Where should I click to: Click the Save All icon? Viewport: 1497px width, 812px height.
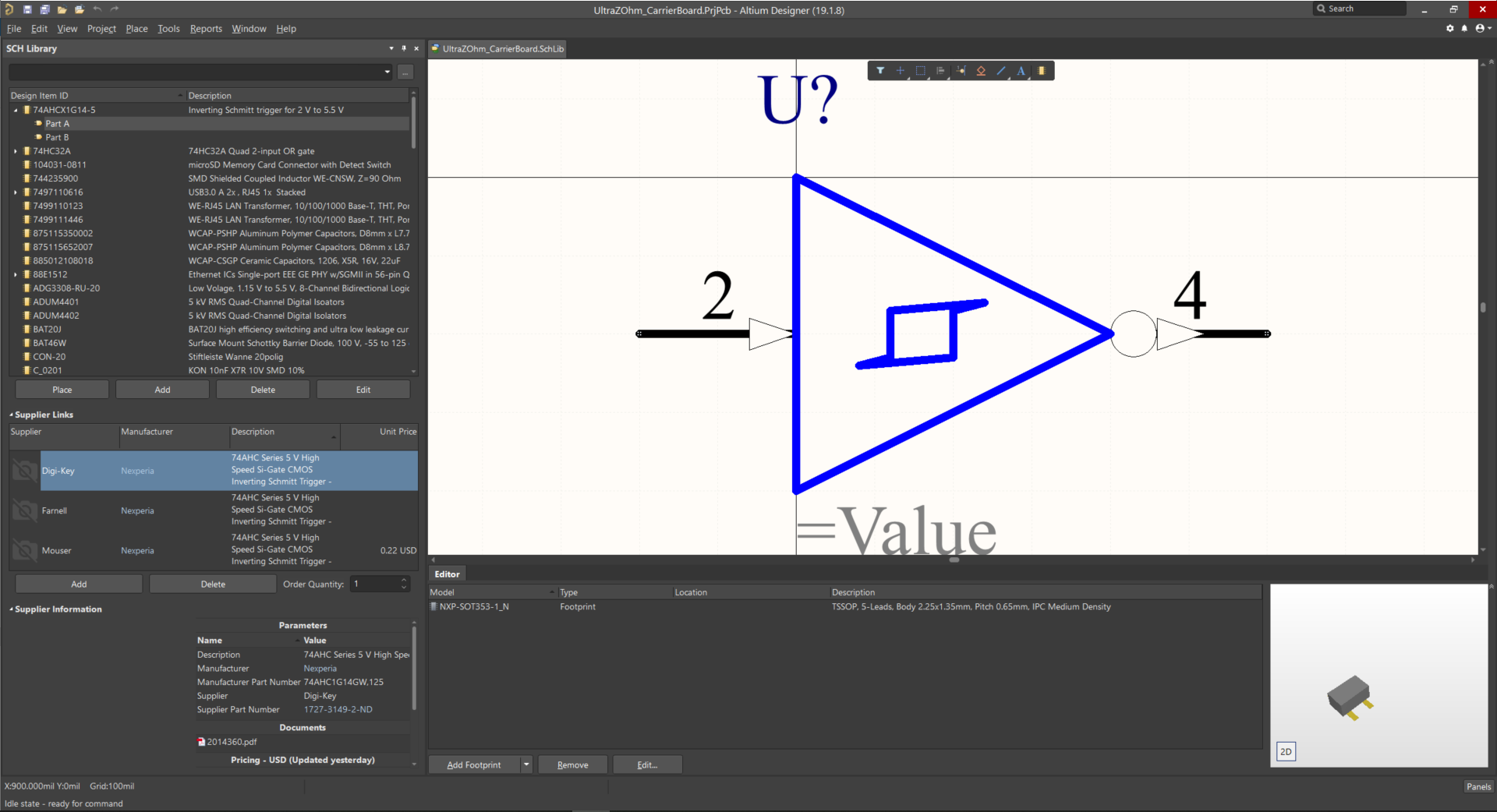click(44, 9)
